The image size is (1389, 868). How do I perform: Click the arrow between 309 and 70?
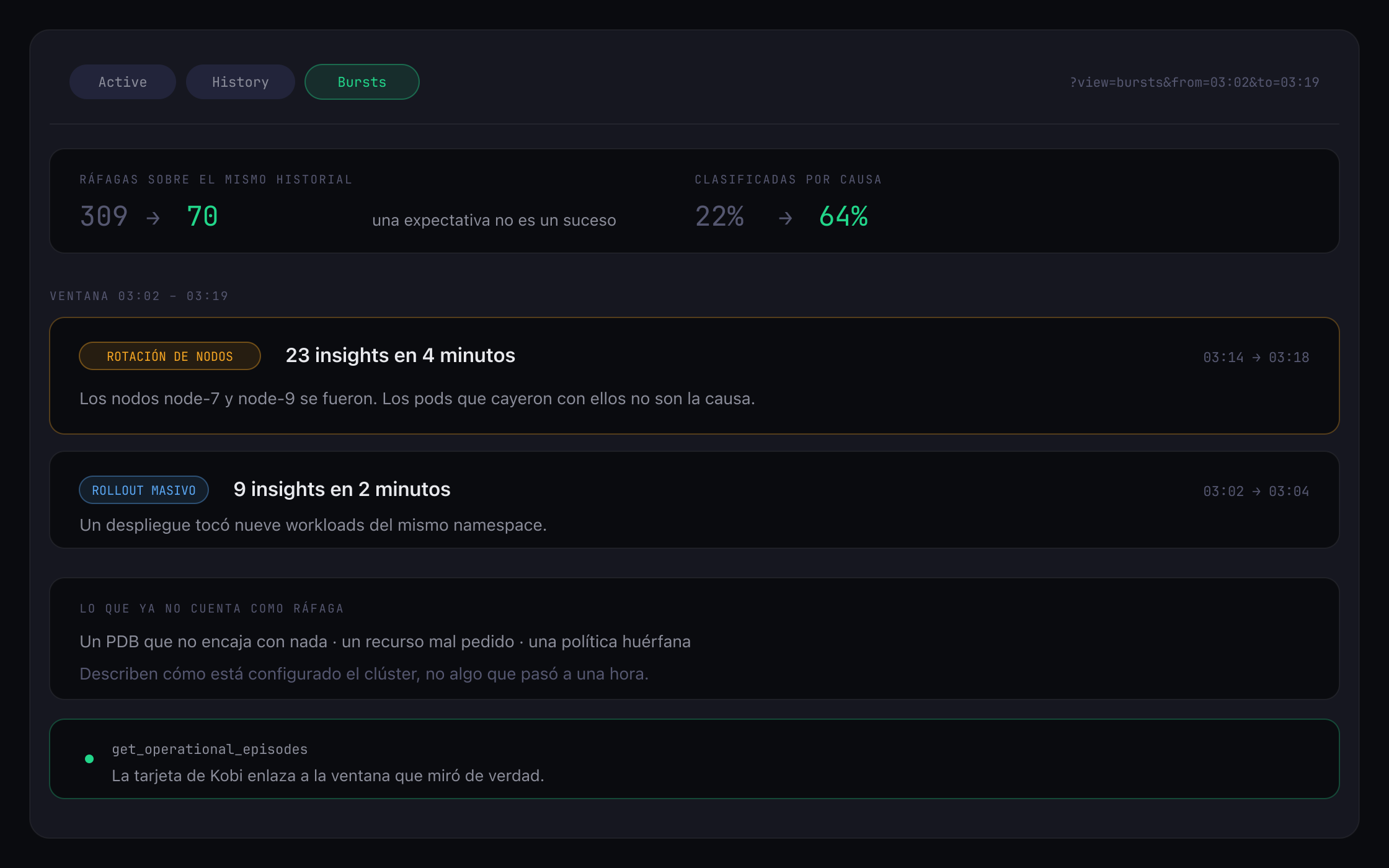click(153, 218)
